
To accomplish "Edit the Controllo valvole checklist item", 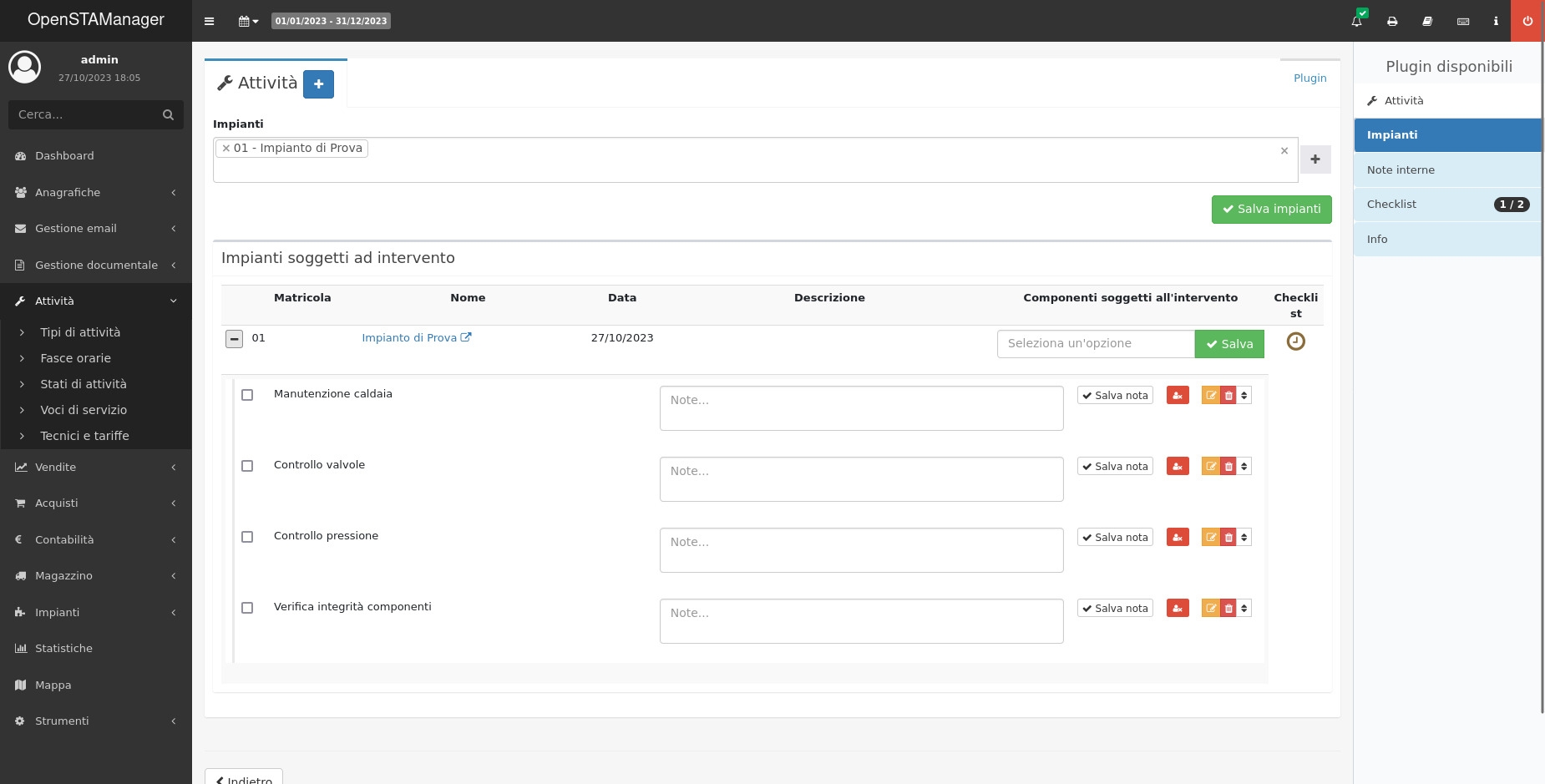I will coord(1210,467).
